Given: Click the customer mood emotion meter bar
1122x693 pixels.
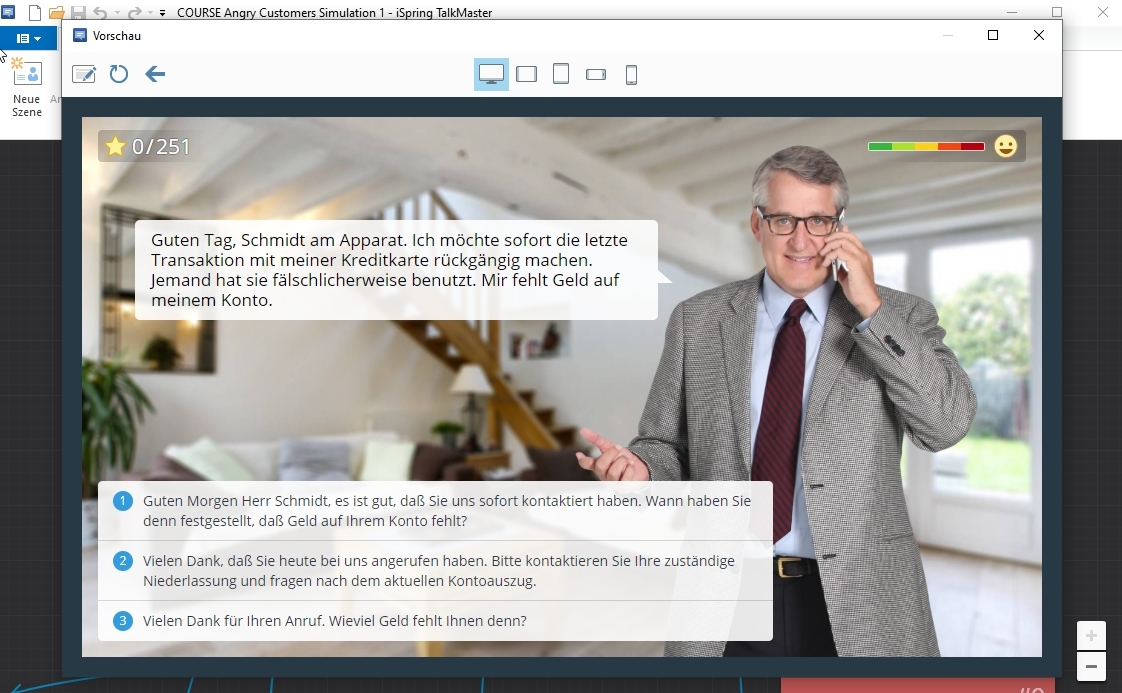Looking at the screenshot, I should (926, 146).
